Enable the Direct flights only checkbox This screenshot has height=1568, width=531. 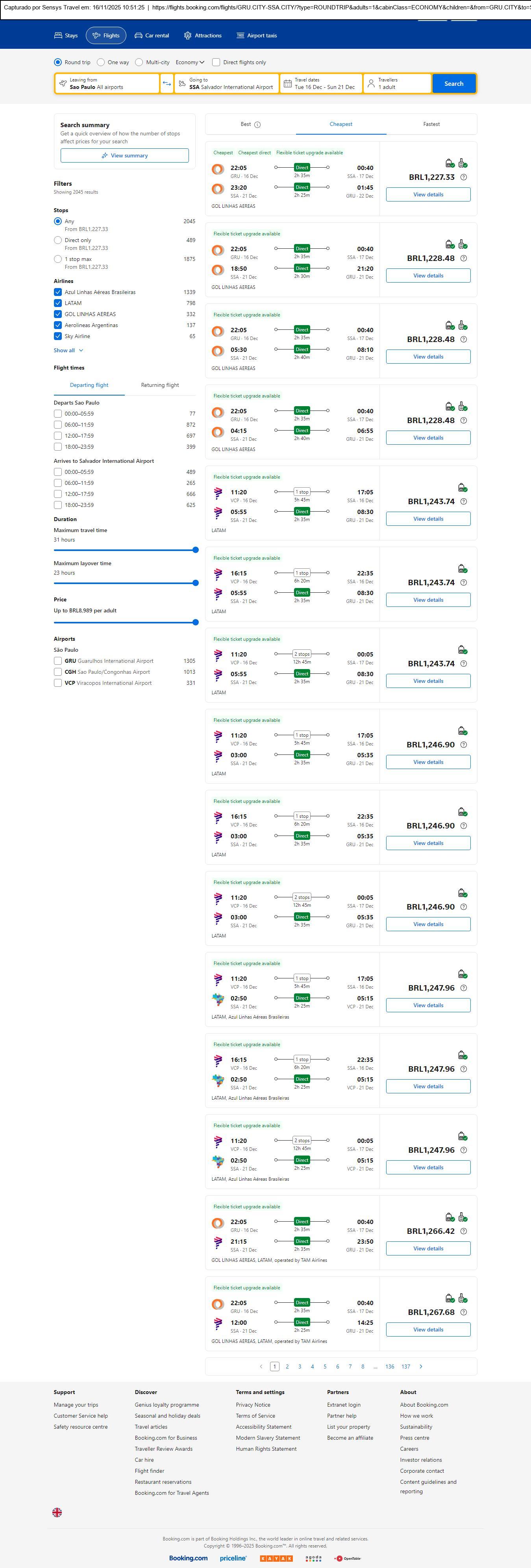coord(216,62)
